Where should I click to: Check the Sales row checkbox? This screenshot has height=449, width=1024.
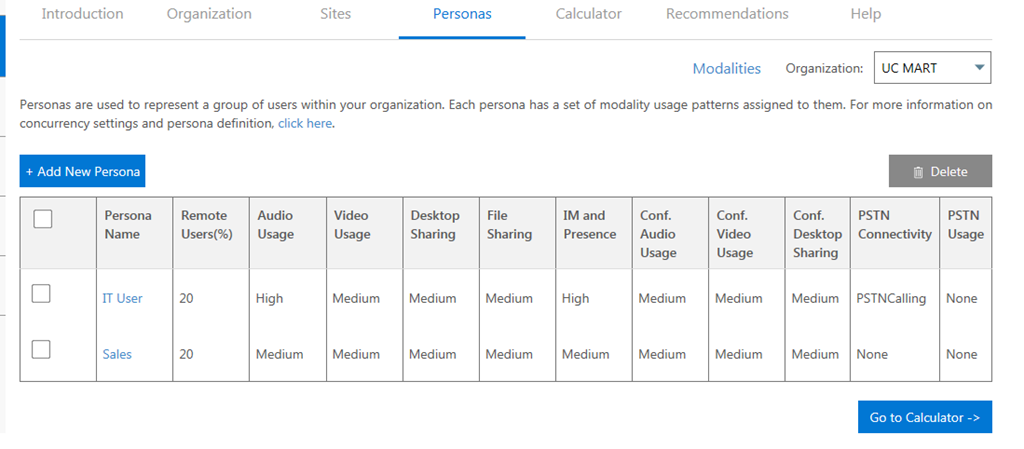[x=41, y=349]
